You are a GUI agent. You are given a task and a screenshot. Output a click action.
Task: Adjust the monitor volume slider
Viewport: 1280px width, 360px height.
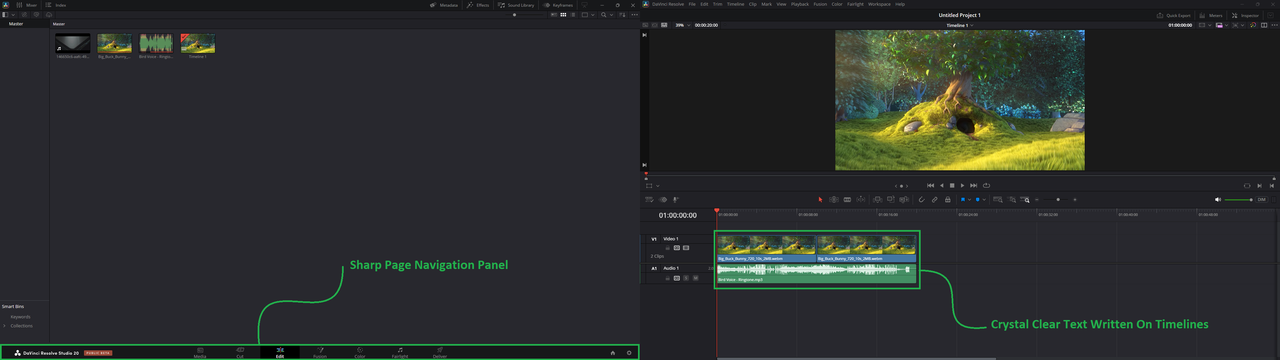coord(1238,199)
